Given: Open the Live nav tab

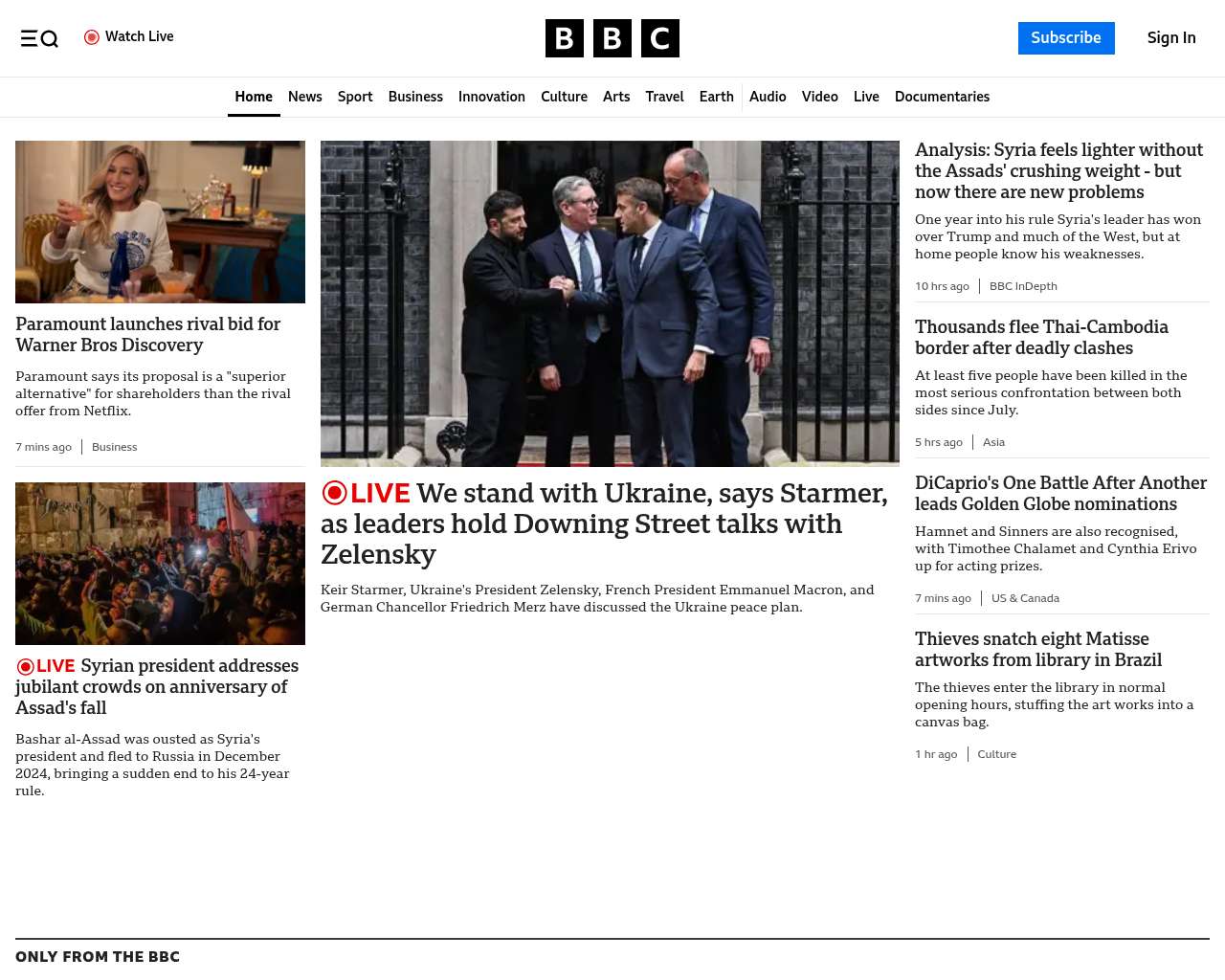Looking at the screenshot, I should click(866, 97).
